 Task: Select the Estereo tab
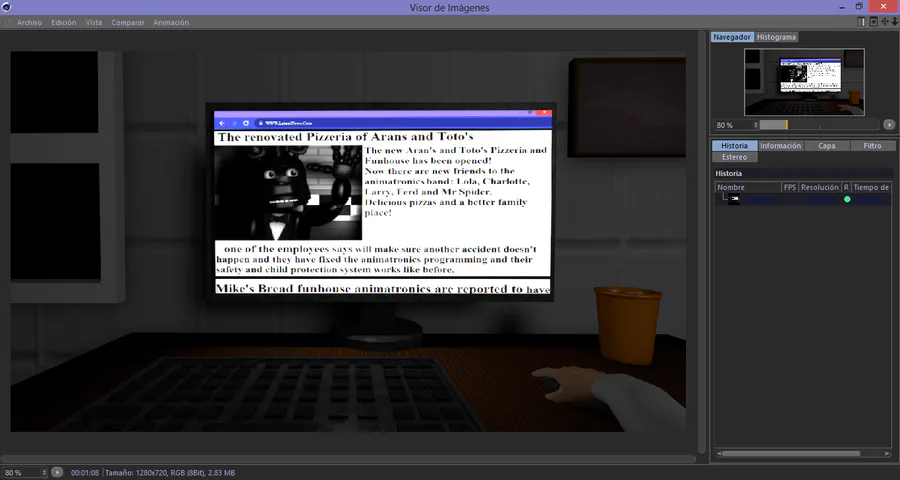pos(734,157)
